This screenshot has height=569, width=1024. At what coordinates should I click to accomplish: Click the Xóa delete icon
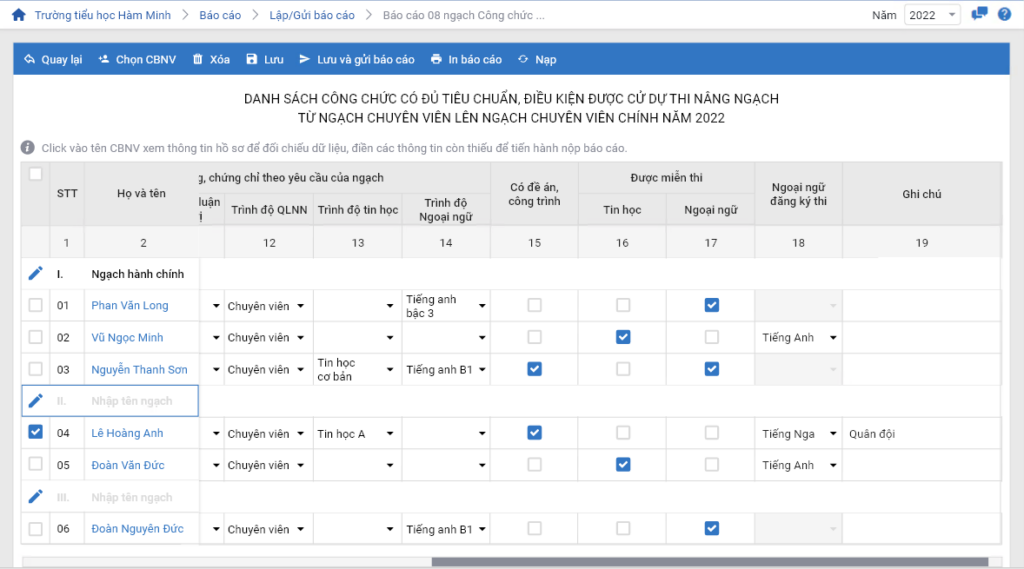pyautogui.click(x=197, y=59)
